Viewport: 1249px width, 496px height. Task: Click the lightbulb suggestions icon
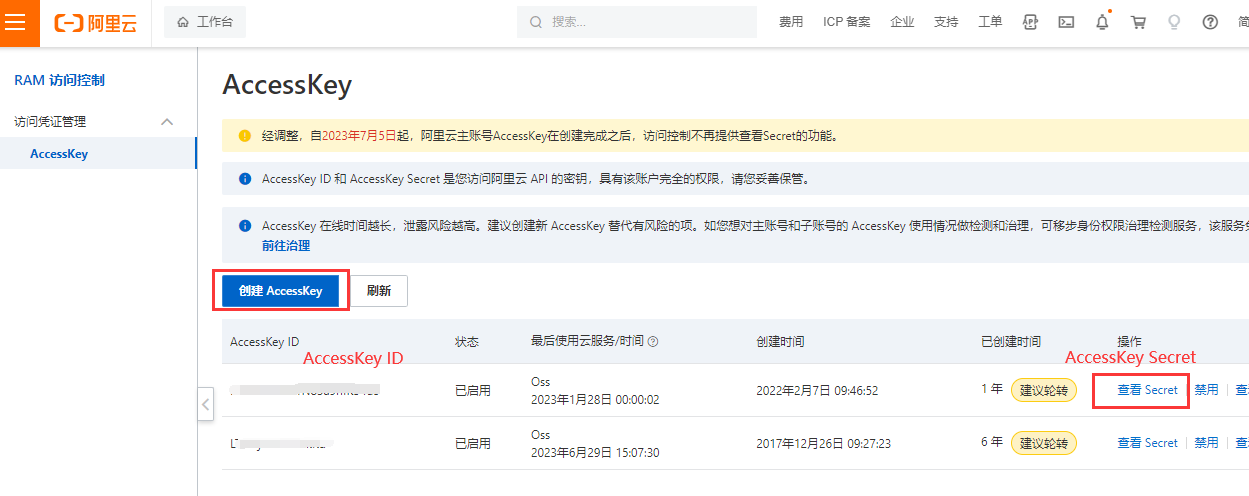coord(1174,22)
